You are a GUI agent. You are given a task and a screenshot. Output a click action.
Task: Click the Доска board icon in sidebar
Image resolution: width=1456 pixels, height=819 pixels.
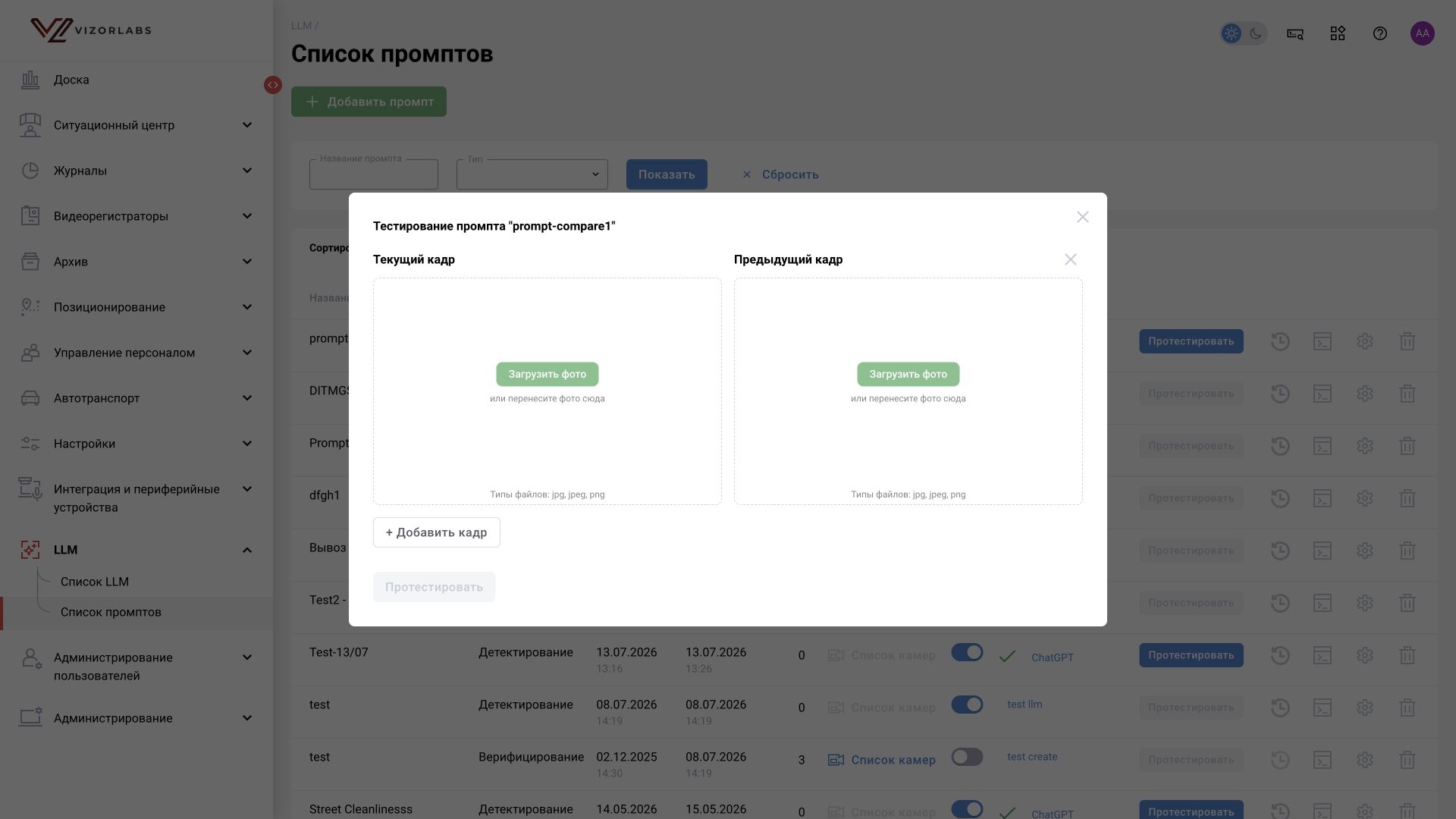pos(30,80)
